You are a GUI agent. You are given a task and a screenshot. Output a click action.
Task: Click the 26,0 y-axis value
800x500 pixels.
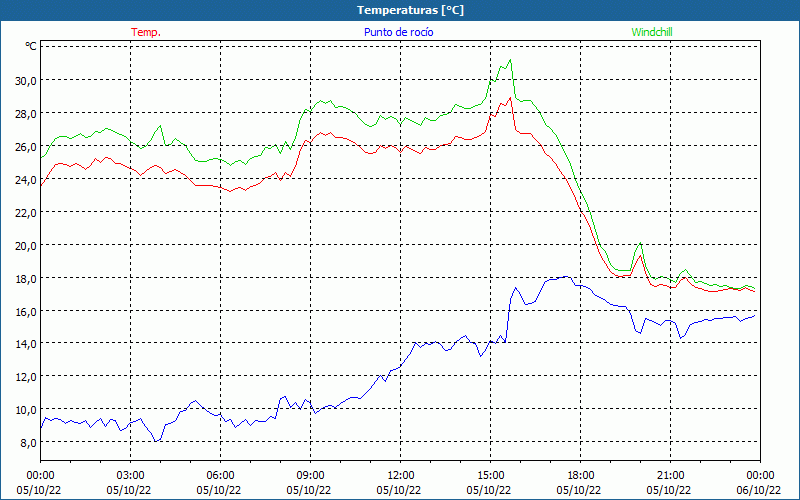point(27,147)
